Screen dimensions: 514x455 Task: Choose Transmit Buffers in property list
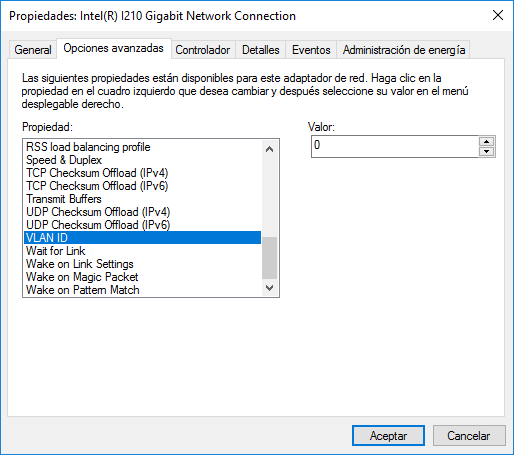pyautogui.click(x=143, y=199)
